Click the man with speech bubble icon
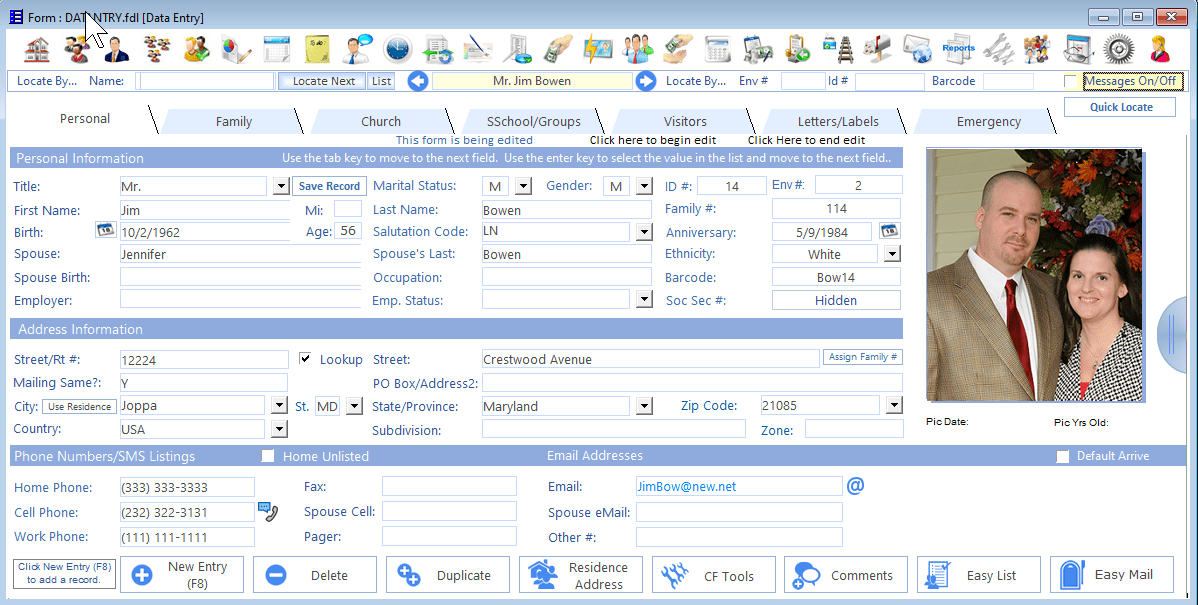The image size is (1198, 605). click(357, 50)
